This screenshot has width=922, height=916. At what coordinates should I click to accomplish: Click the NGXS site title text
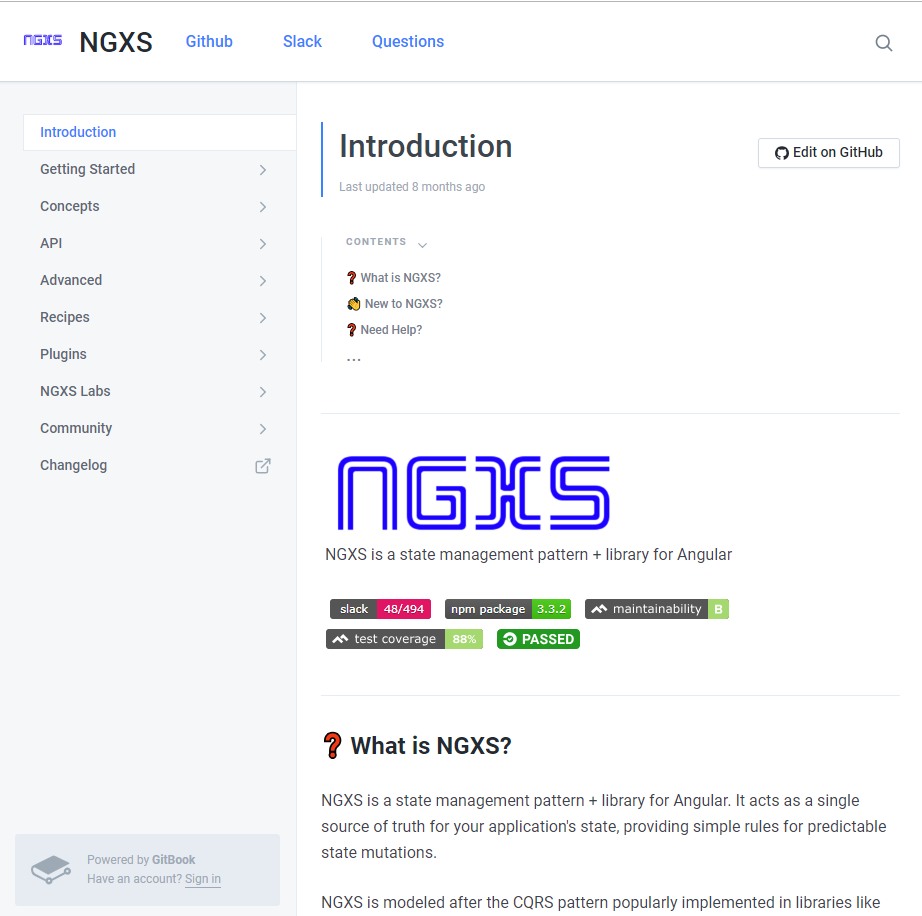116,42
